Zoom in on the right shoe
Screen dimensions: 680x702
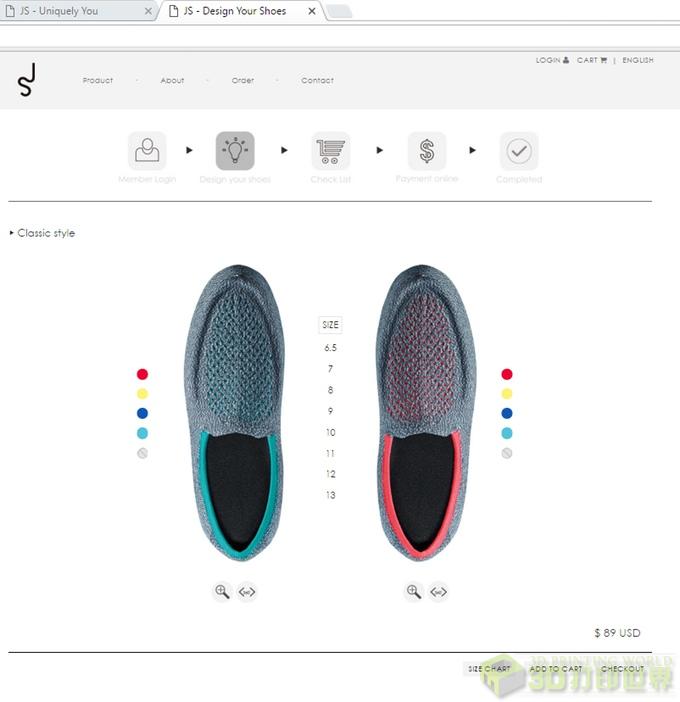(413, 591)
